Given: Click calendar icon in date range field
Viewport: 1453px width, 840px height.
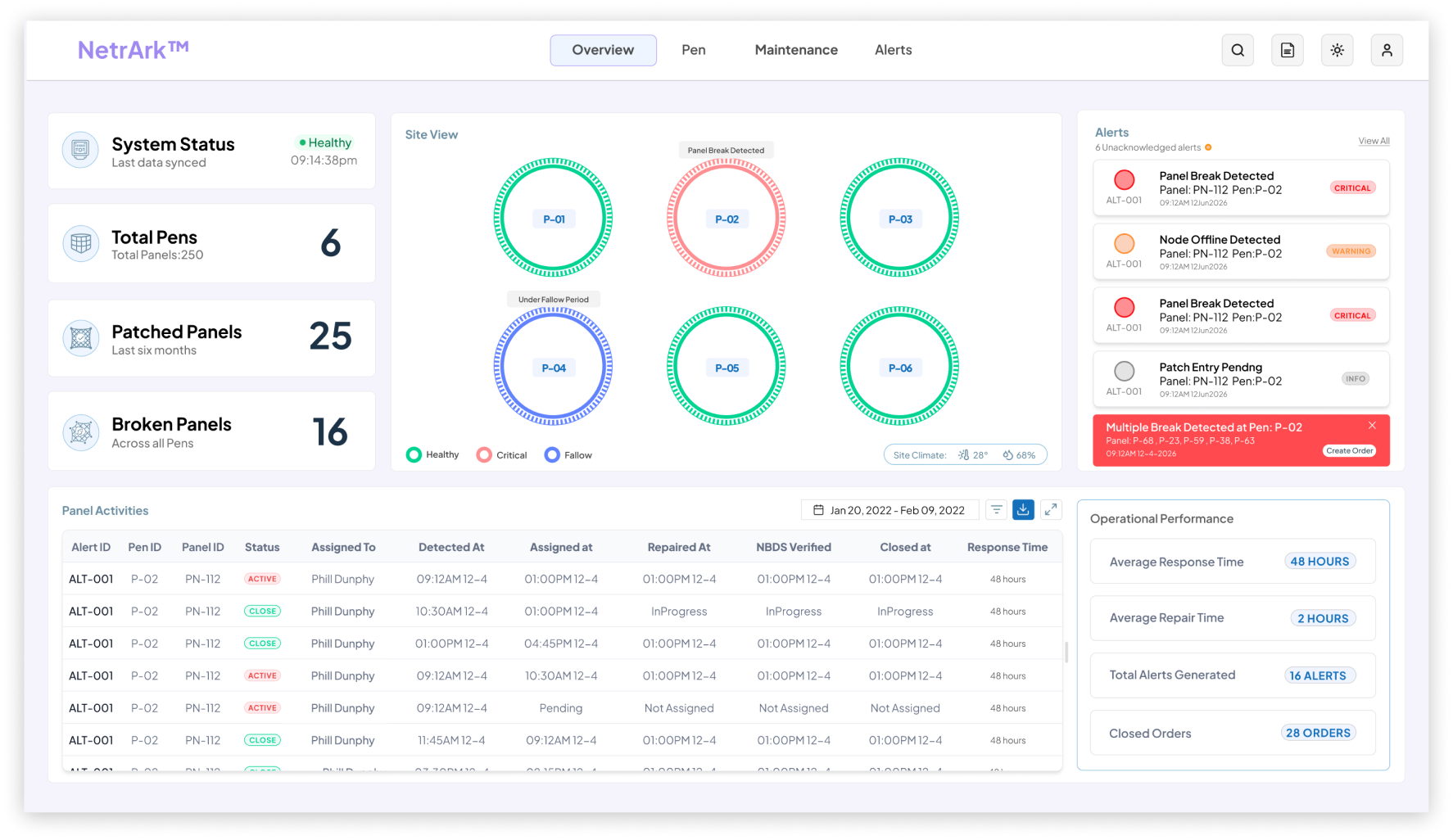Looking at the screenshot, I should click(818, 510).
